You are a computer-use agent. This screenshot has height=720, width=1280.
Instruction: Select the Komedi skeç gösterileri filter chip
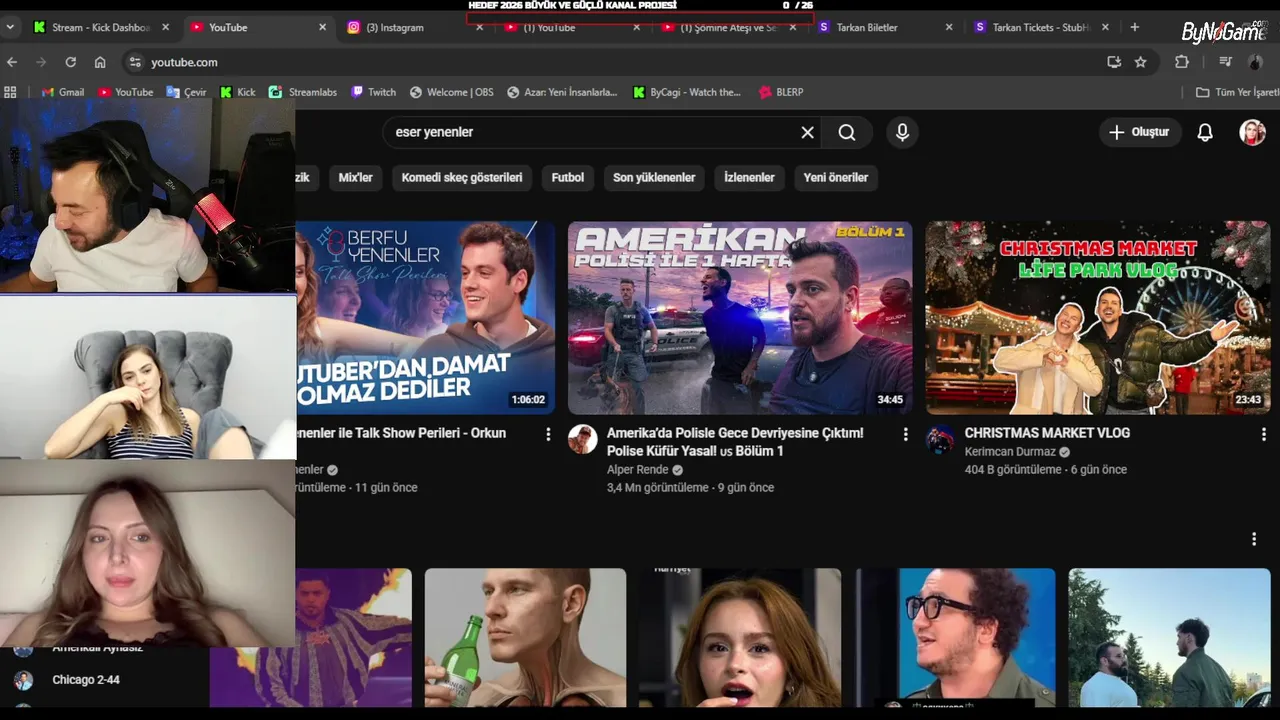coord(462,177)
